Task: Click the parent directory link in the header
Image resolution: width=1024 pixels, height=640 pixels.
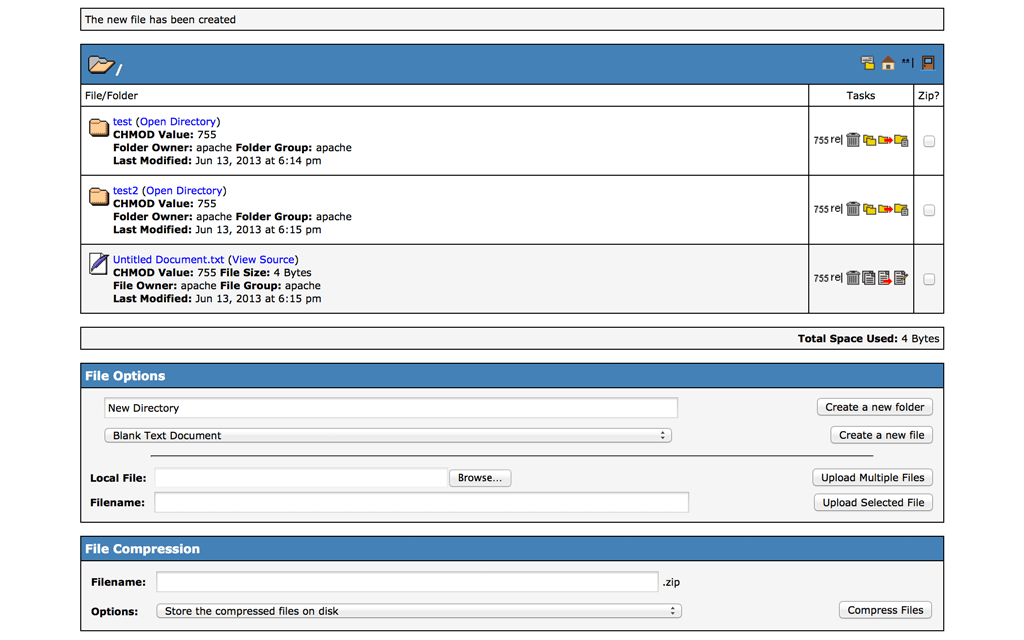Action: click(906, 62)
